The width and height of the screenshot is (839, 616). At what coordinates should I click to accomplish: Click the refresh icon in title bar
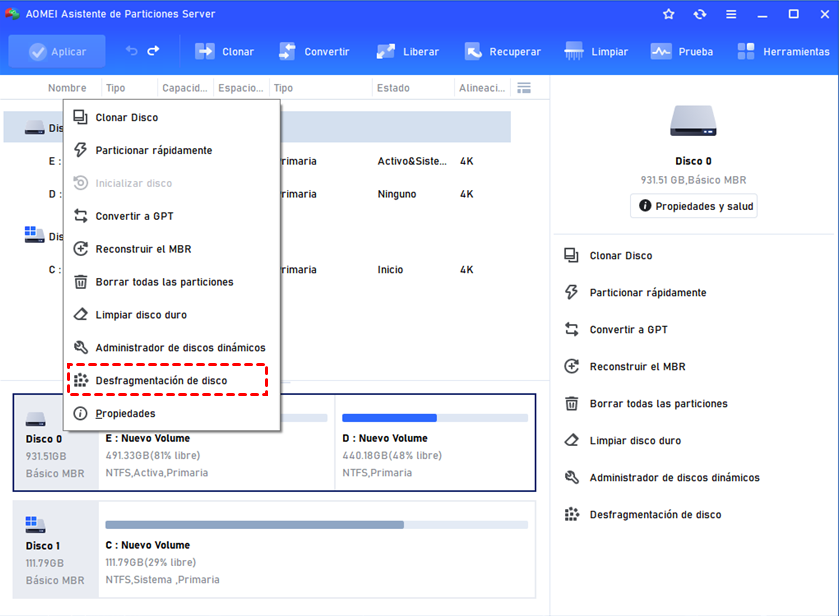tap(700, 14)
